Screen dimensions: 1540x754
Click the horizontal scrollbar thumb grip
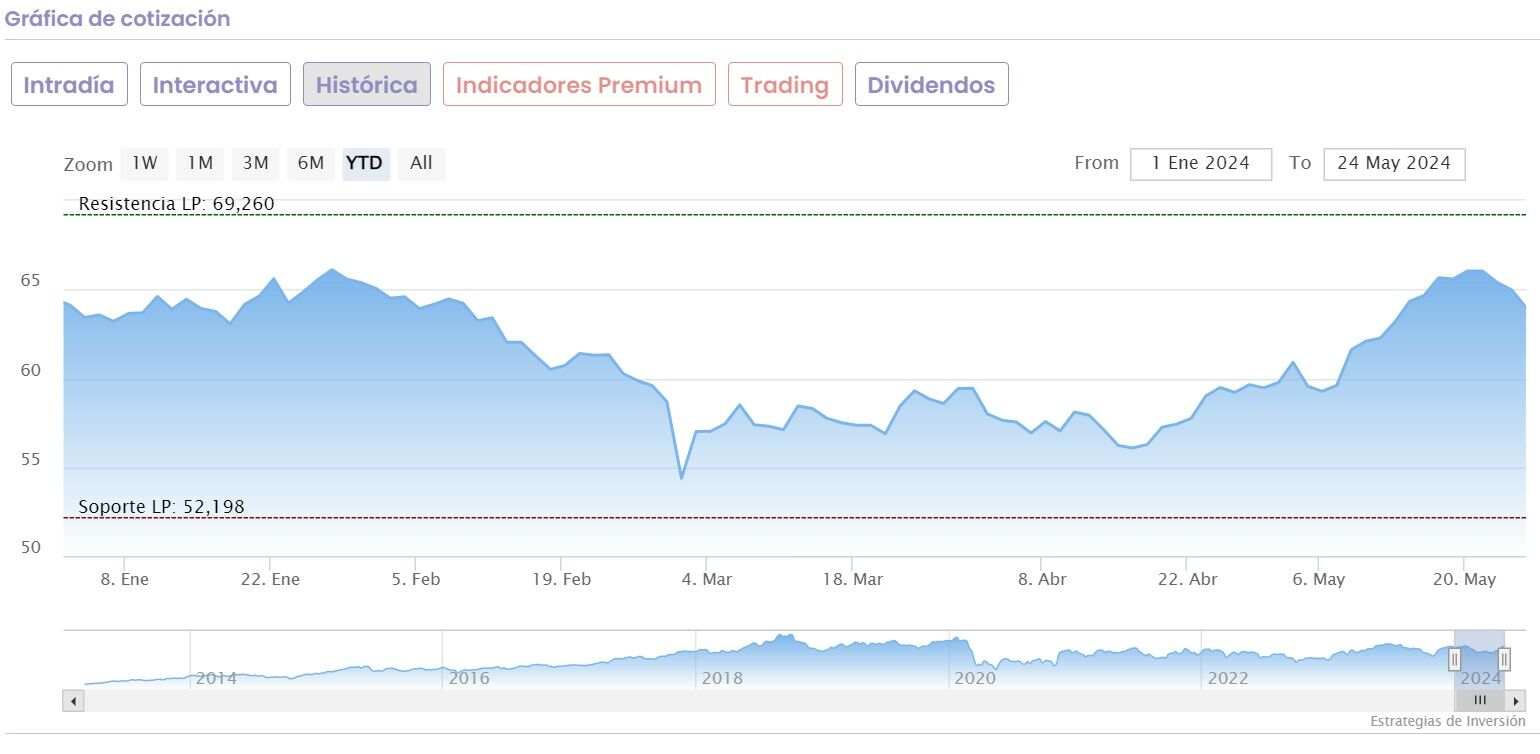pyautogui.click(x=1480, y=701)
